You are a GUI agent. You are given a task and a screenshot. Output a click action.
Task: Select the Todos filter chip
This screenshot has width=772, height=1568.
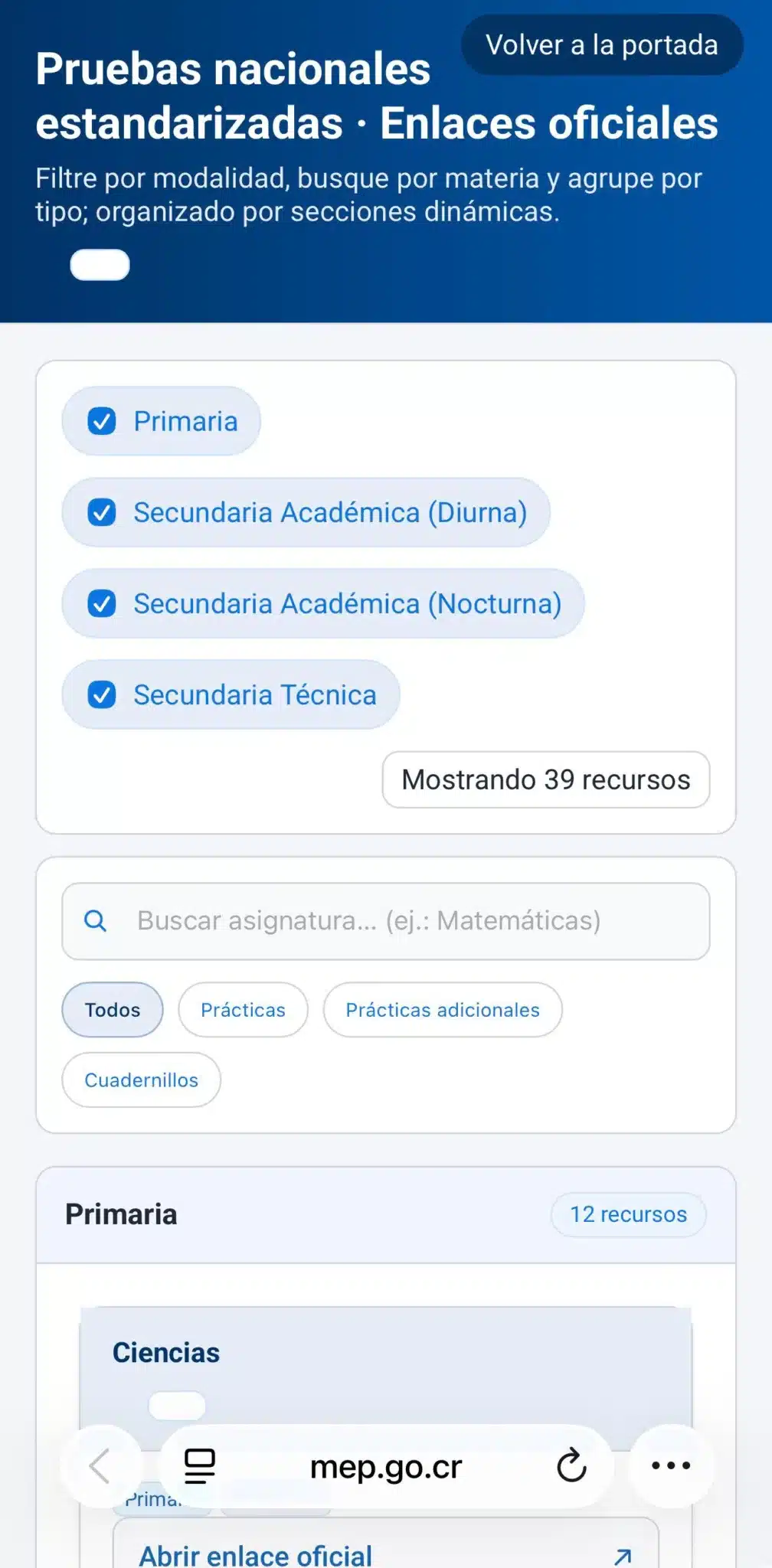(x=113, y=1010)
